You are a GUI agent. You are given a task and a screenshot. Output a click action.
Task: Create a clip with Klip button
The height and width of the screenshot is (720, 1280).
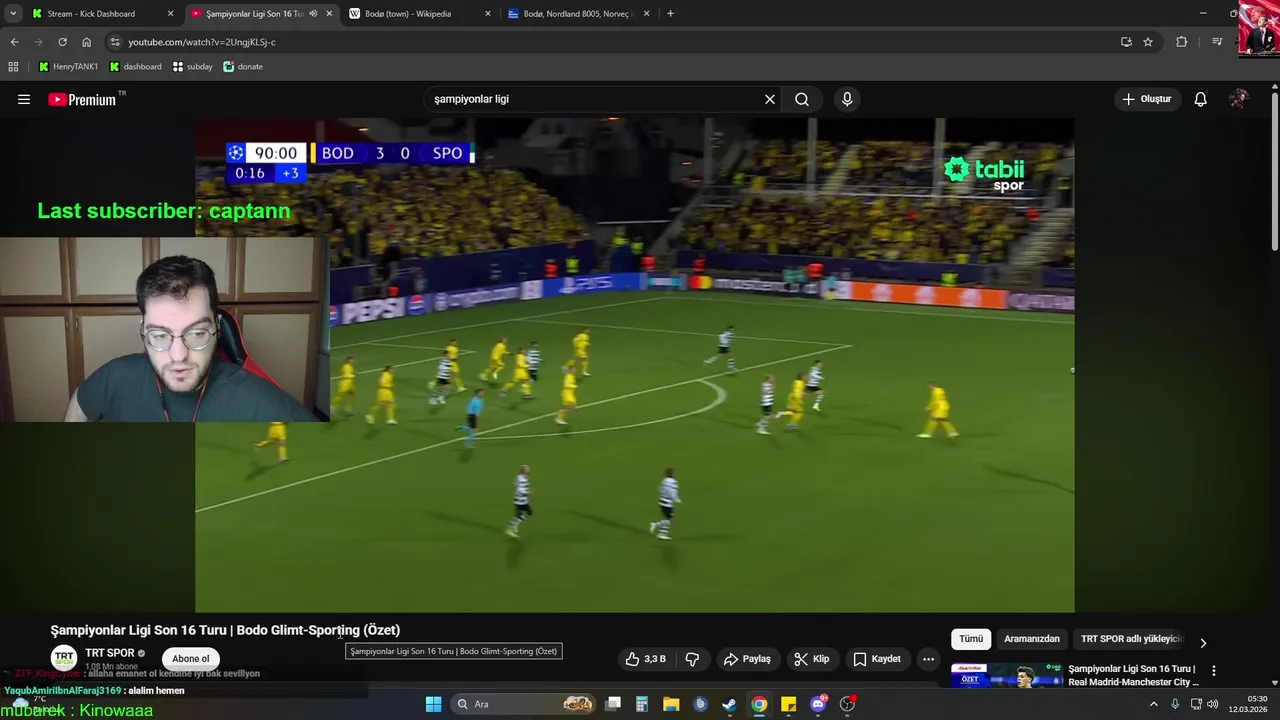[811, 659]
